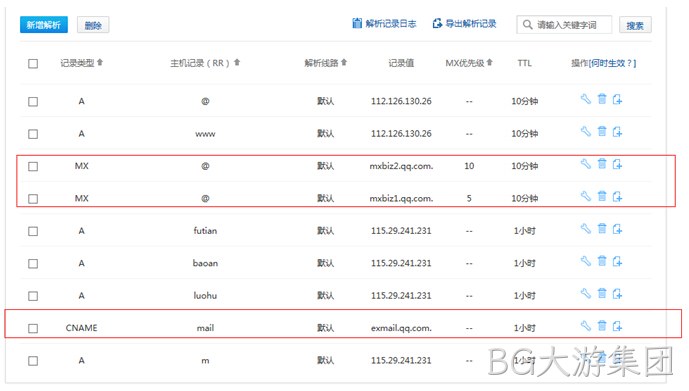The width and height of the screenshot is (689, 391).
Task: Click the luohu host record cell
Action: [x=205, y=296]
